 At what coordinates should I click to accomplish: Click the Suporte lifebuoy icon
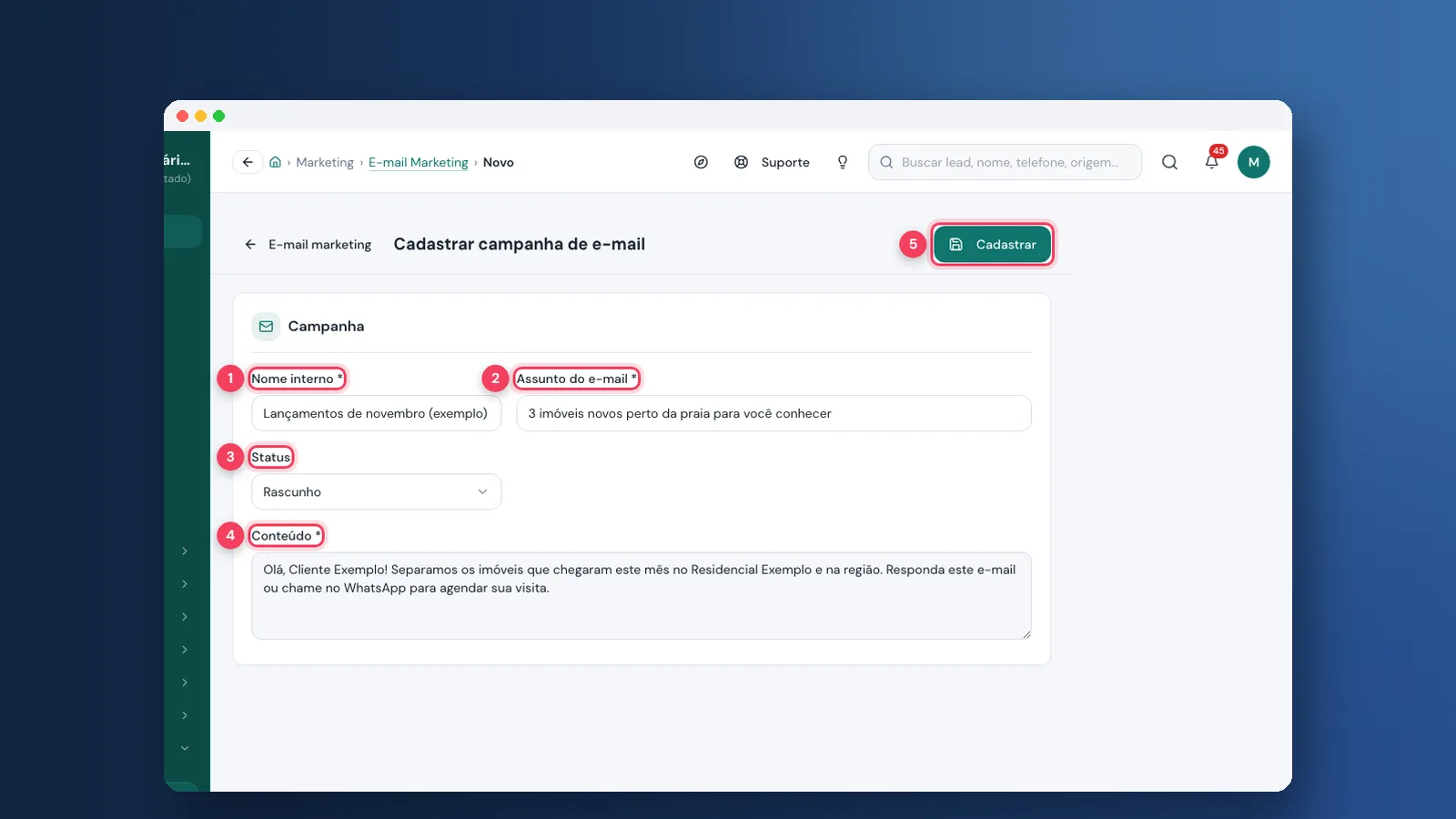pos(742,162)
